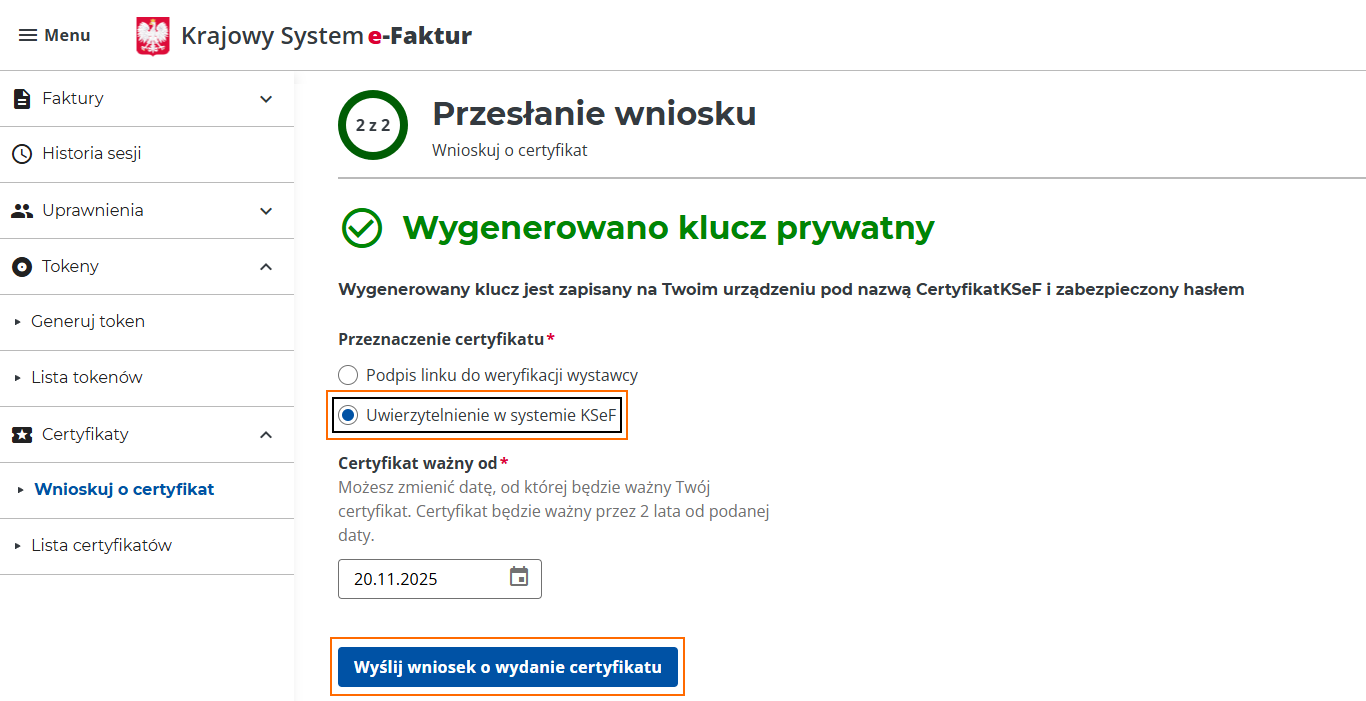Screen dimensions: 1366x701
Task: Open Generuj token menu item
Action: [x=88, y=322]
